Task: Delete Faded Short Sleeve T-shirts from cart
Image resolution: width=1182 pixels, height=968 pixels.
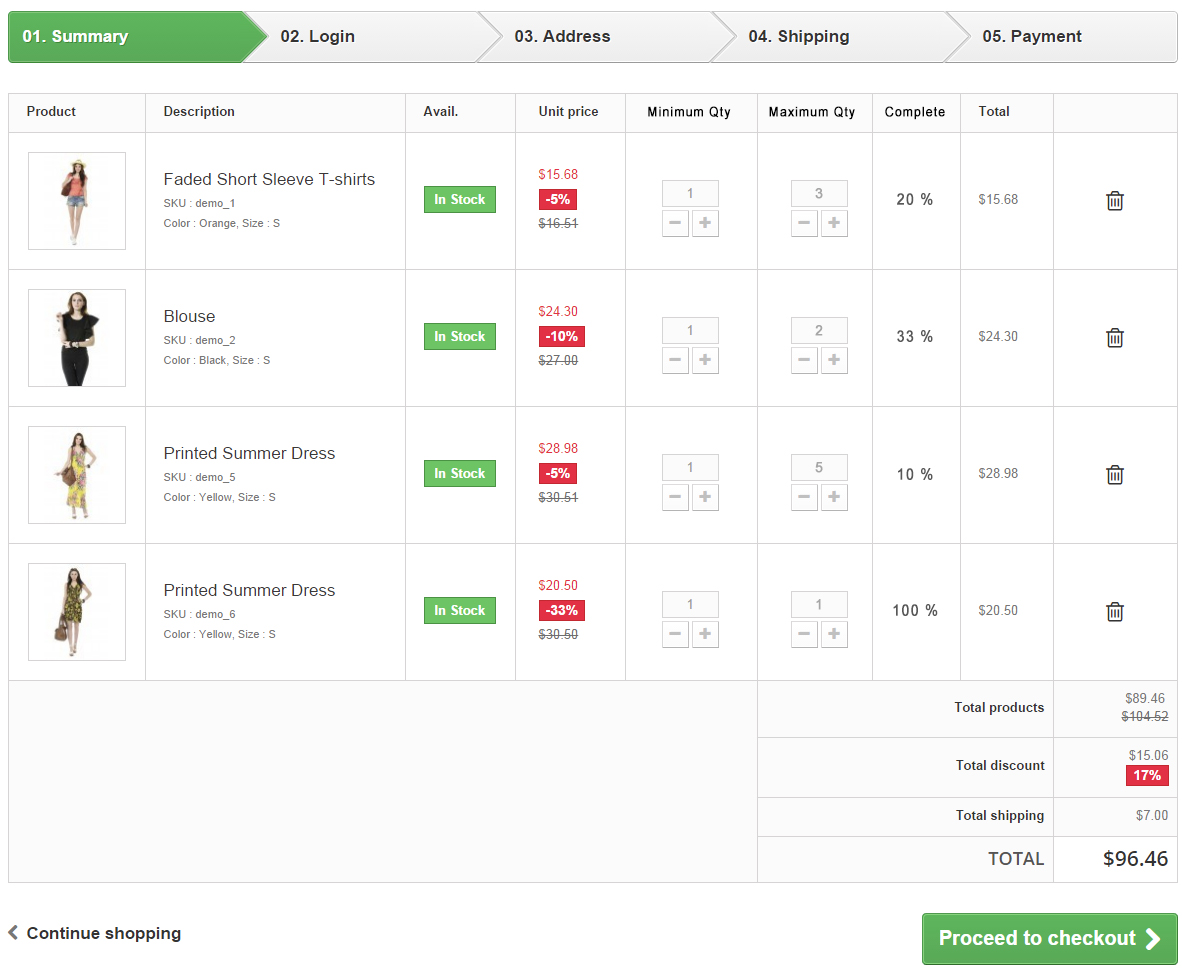Action: [1115, 201]
